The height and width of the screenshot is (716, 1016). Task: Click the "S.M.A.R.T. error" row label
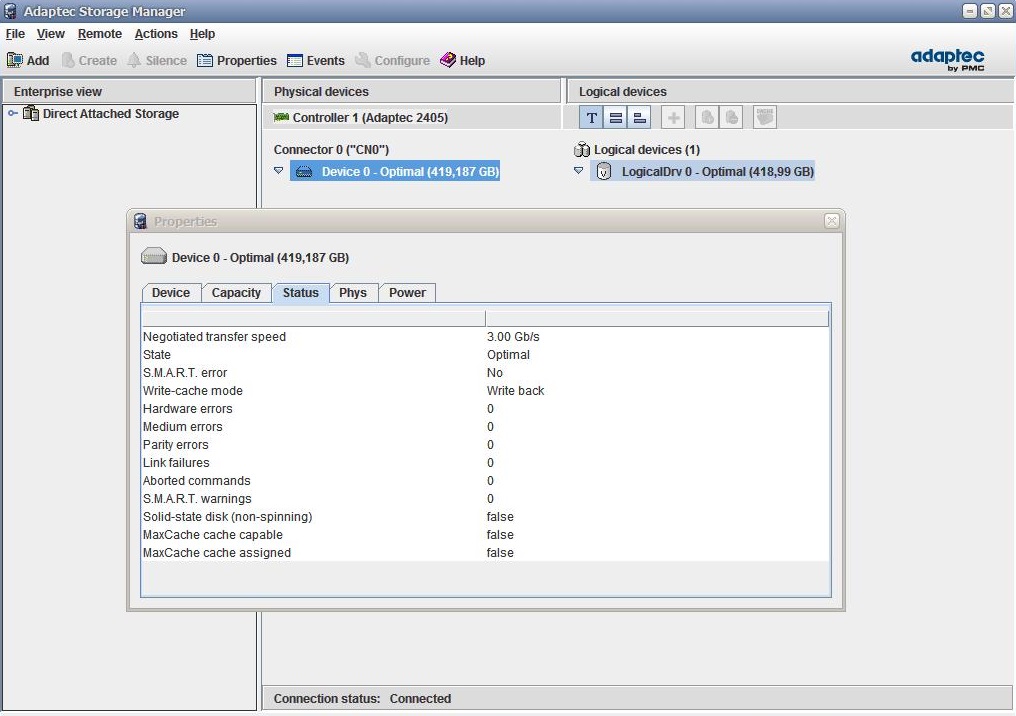(185, 373)
